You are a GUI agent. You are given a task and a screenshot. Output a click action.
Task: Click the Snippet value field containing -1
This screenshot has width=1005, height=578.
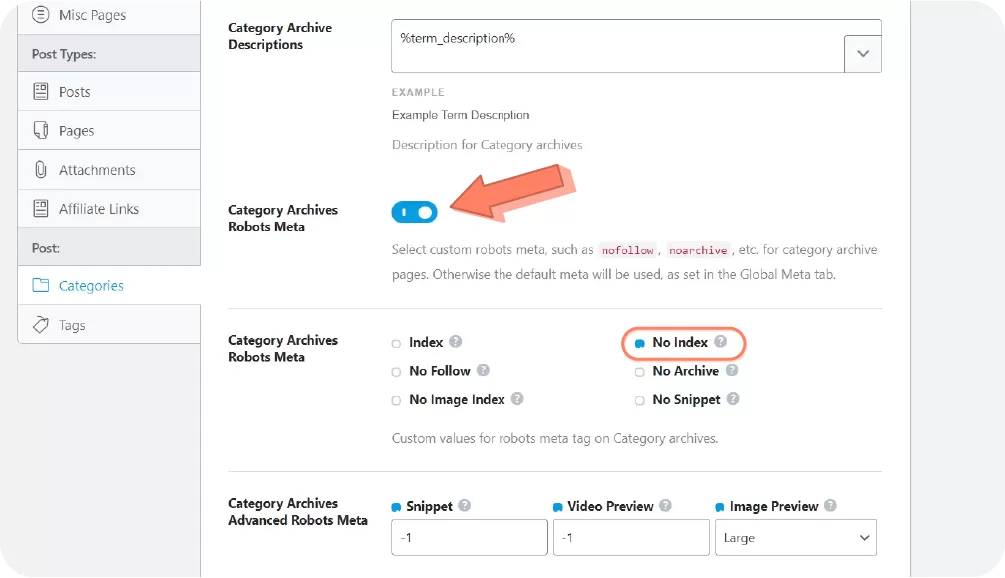pyautogui.click(x=468, y=537)
